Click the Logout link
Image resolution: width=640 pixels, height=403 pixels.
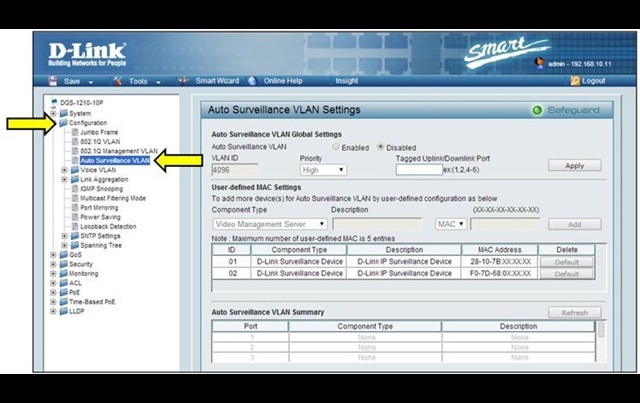click(x=593, y=81)
